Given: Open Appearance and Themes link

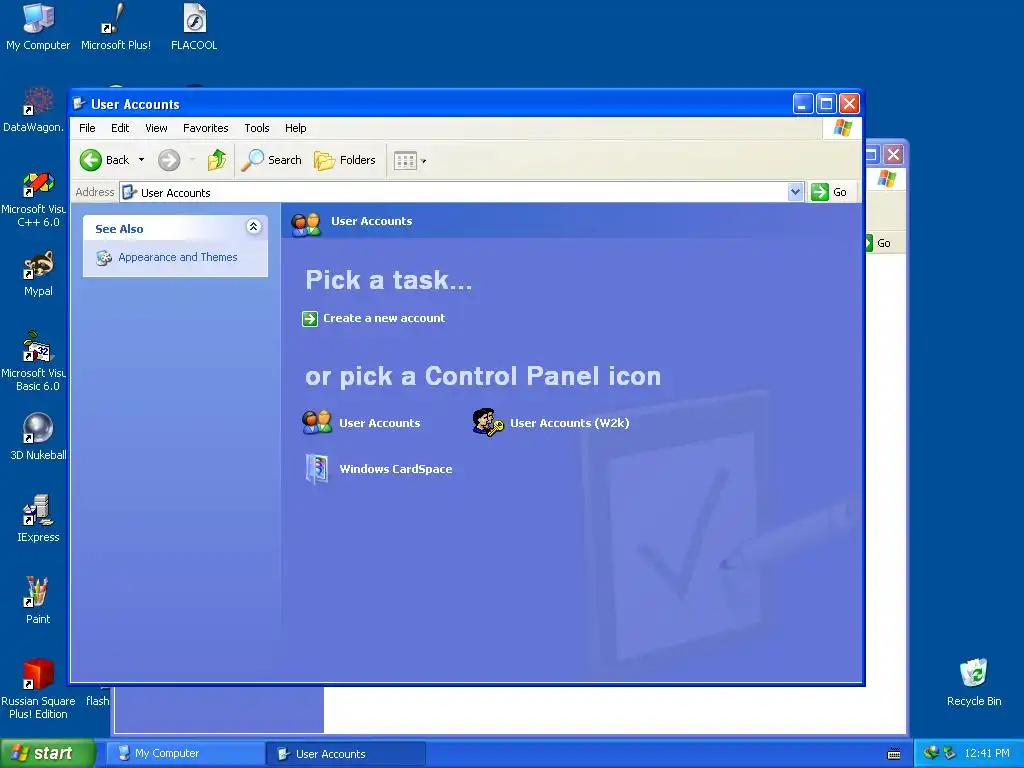Looking at the screenshot, I should coord(178,257).
